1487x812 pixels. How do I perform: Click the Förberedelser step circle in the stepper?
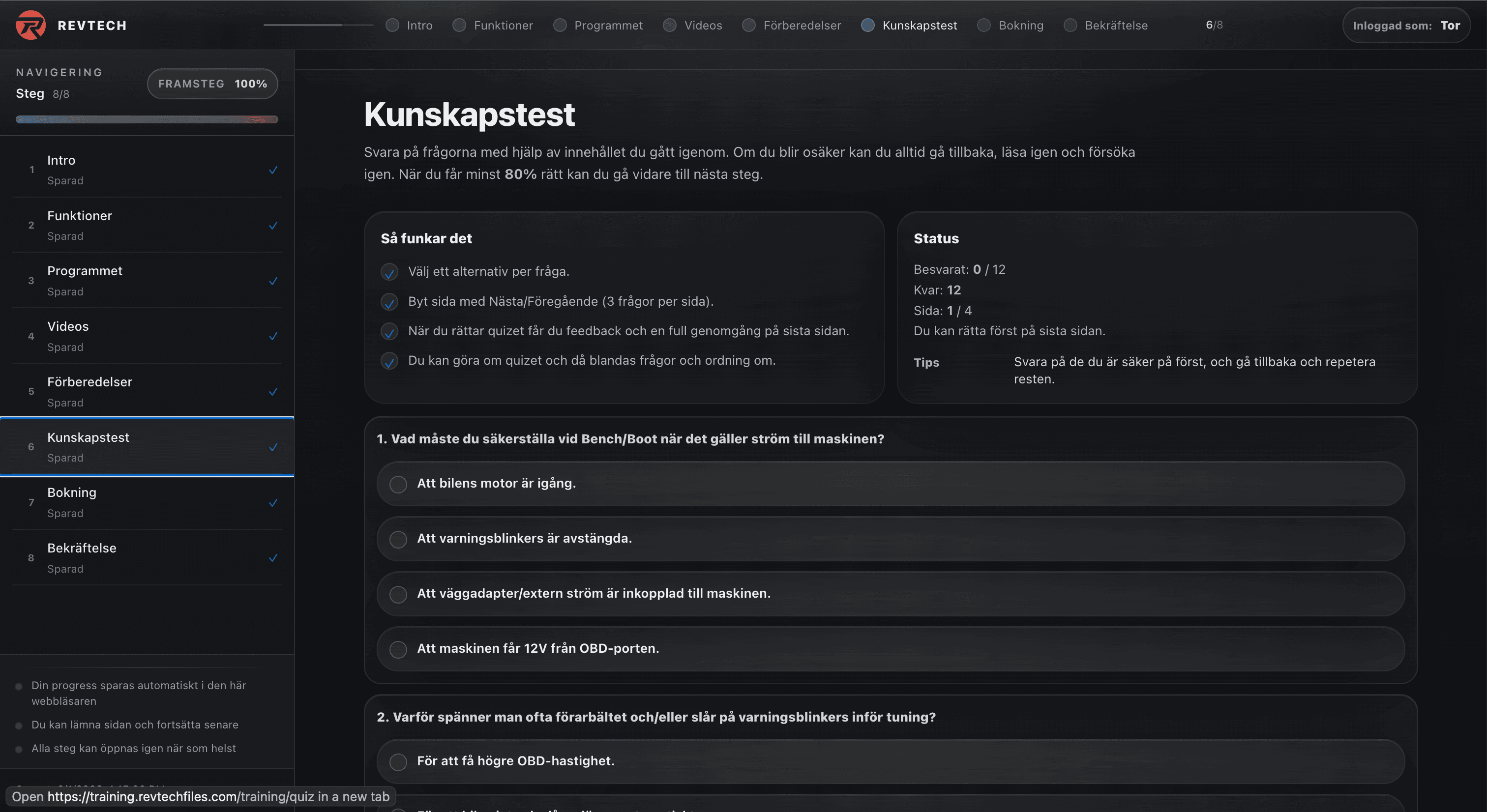749,25
